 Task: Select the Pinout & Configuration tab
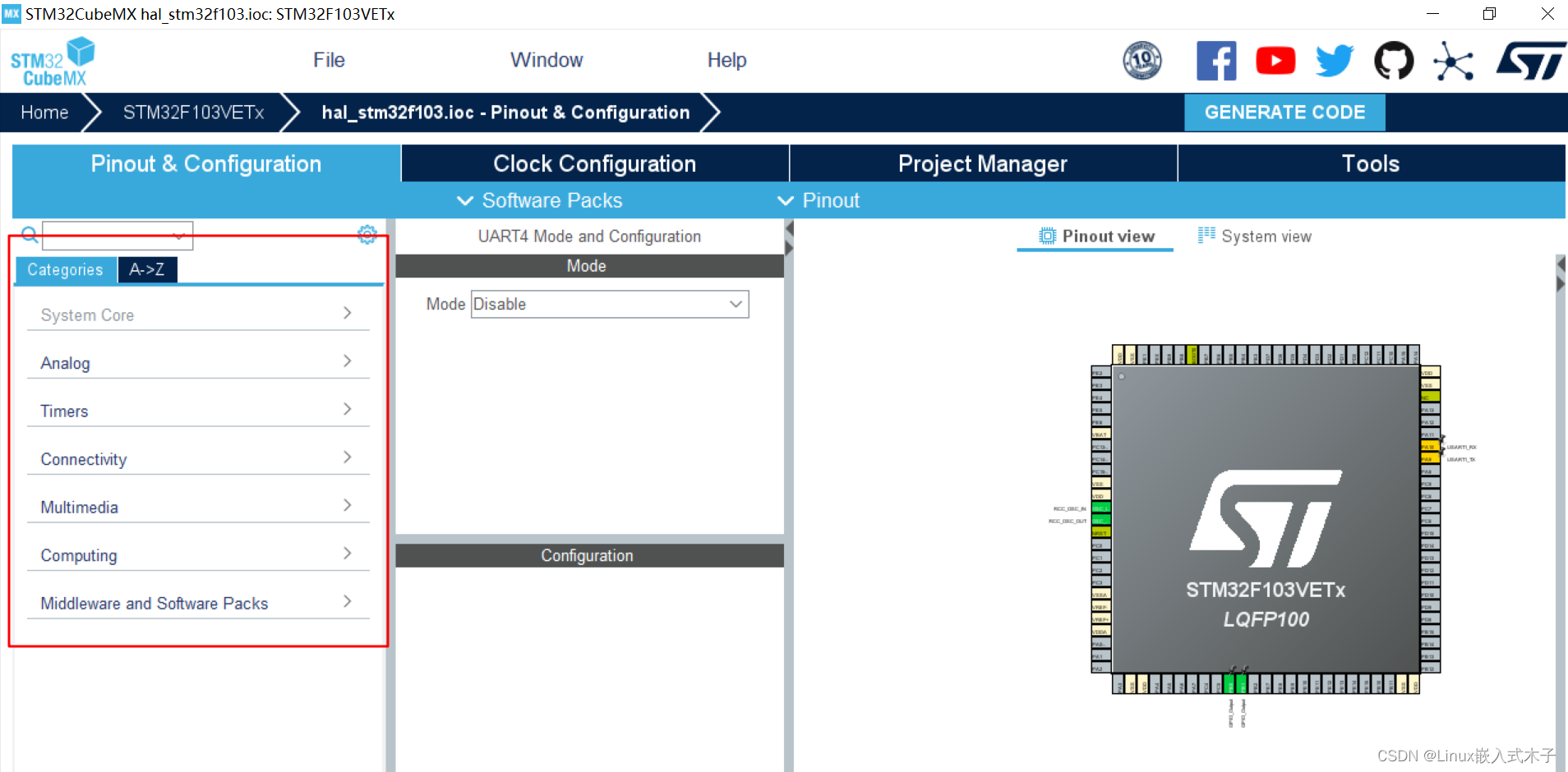pos(206,163)
